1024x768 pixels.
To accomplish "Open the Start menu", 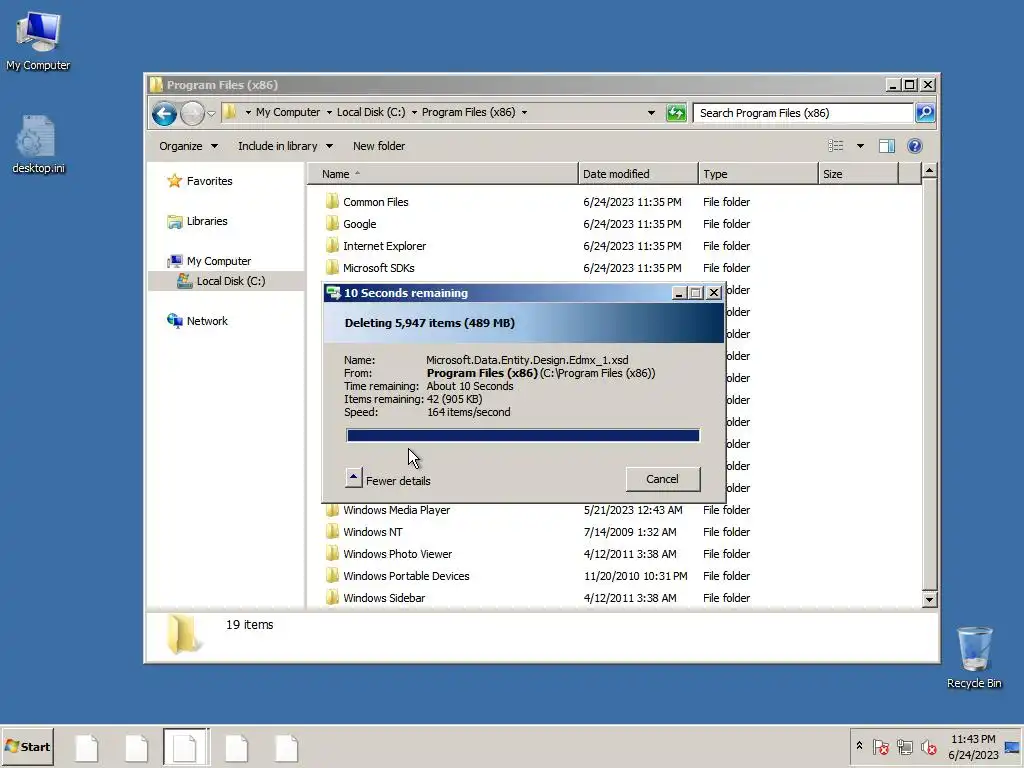I will click(27, 747).
